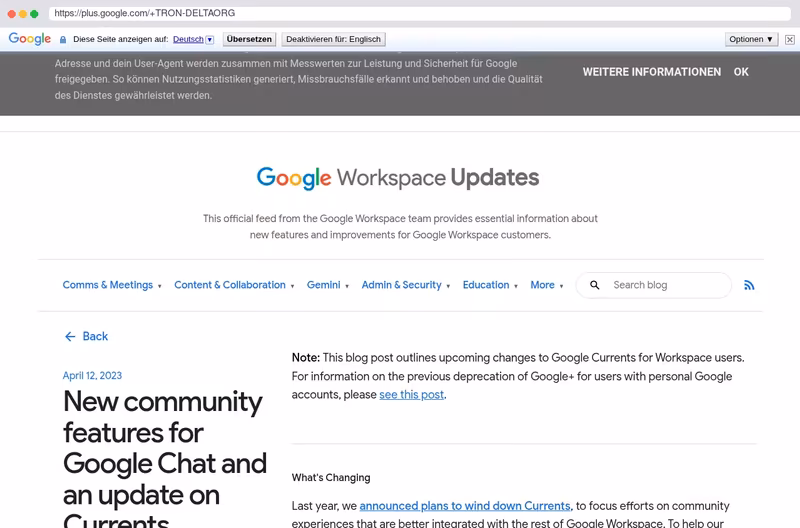Click the What's Changing heading
Image resolution: width=800 pixels, height=528 pixels.
coord(331,478)
